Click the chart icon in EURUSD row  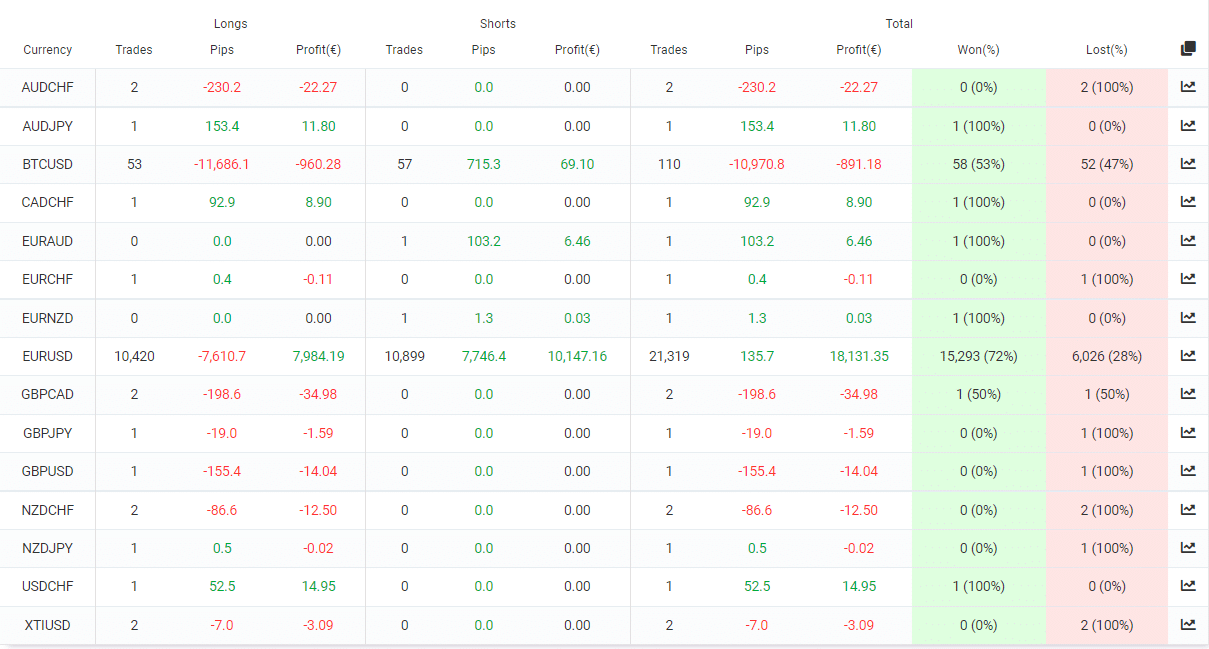point(1188,356)
